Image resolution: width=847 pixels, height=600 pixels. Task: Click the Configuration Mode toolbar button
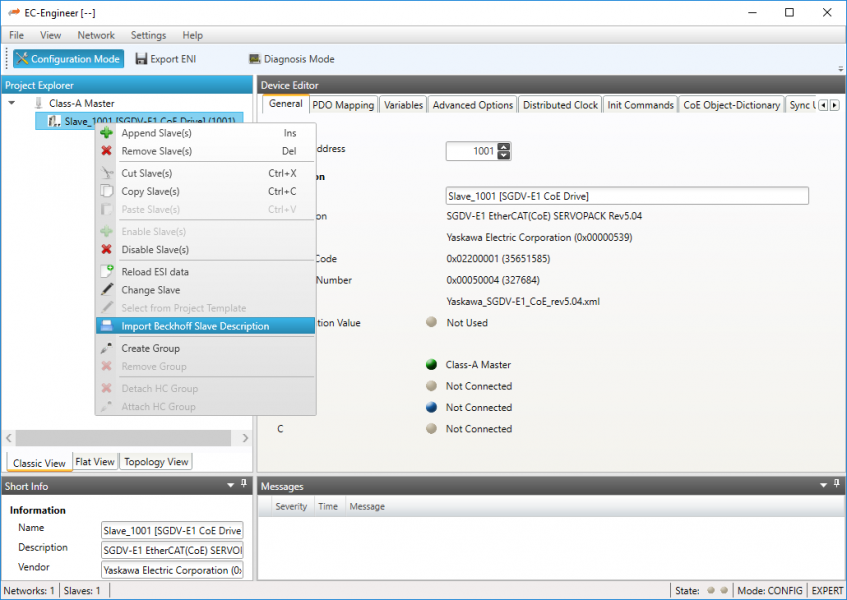point(68,59)
